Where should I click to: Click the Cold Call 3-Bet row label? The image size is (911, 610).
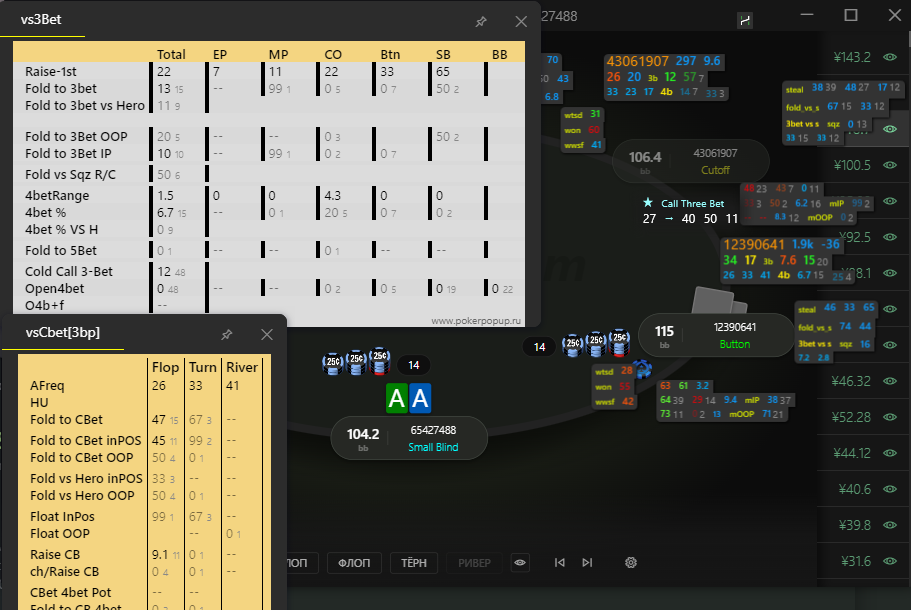(69, 271)
